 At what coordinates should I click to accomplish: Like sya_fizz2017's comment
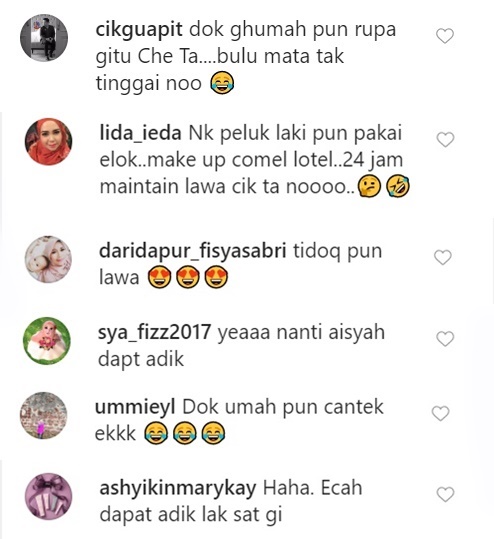click(x=445, y=339)
